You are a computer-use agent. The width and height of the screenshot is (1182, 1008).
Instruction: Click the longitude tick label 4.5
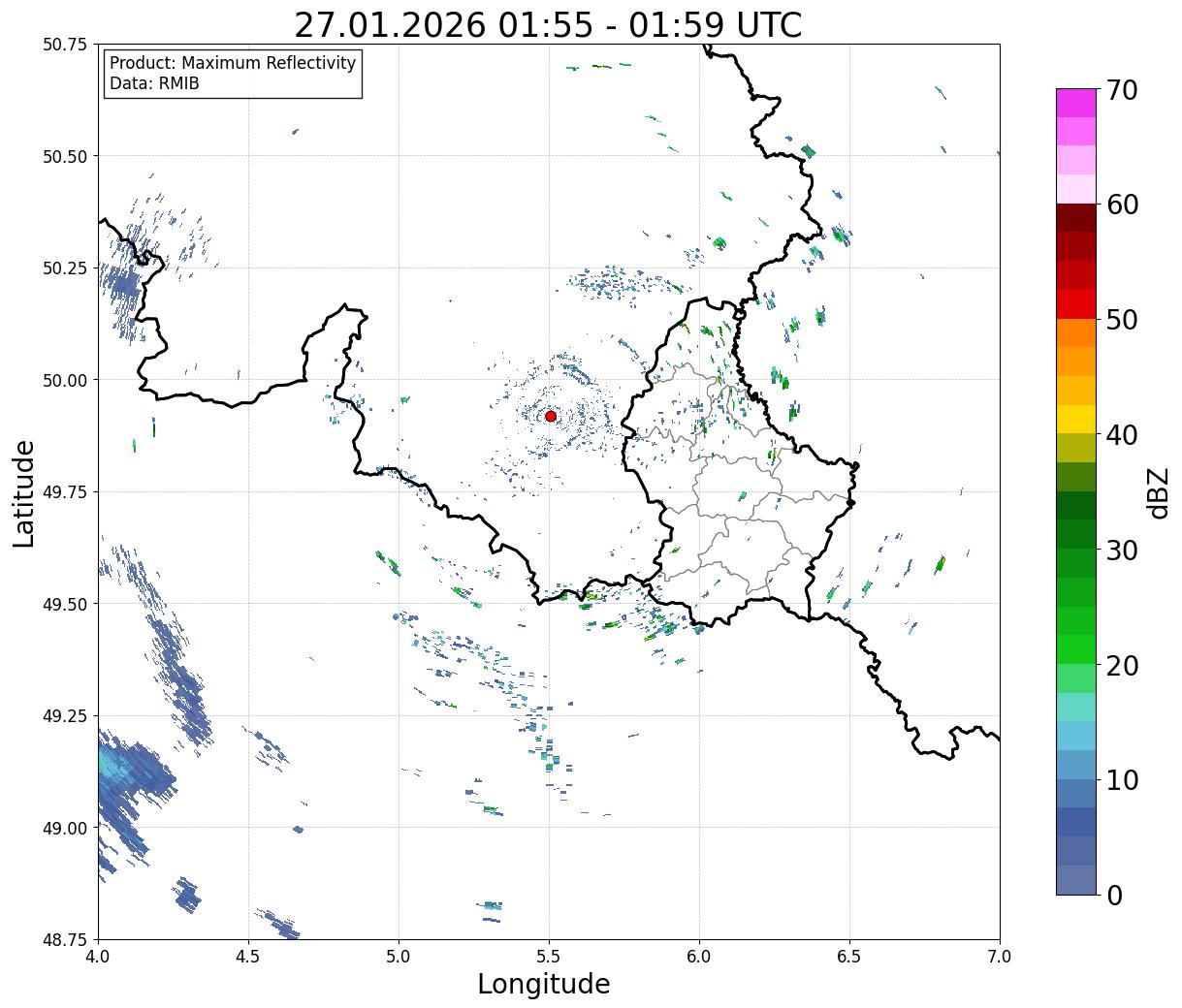(248, 956)
